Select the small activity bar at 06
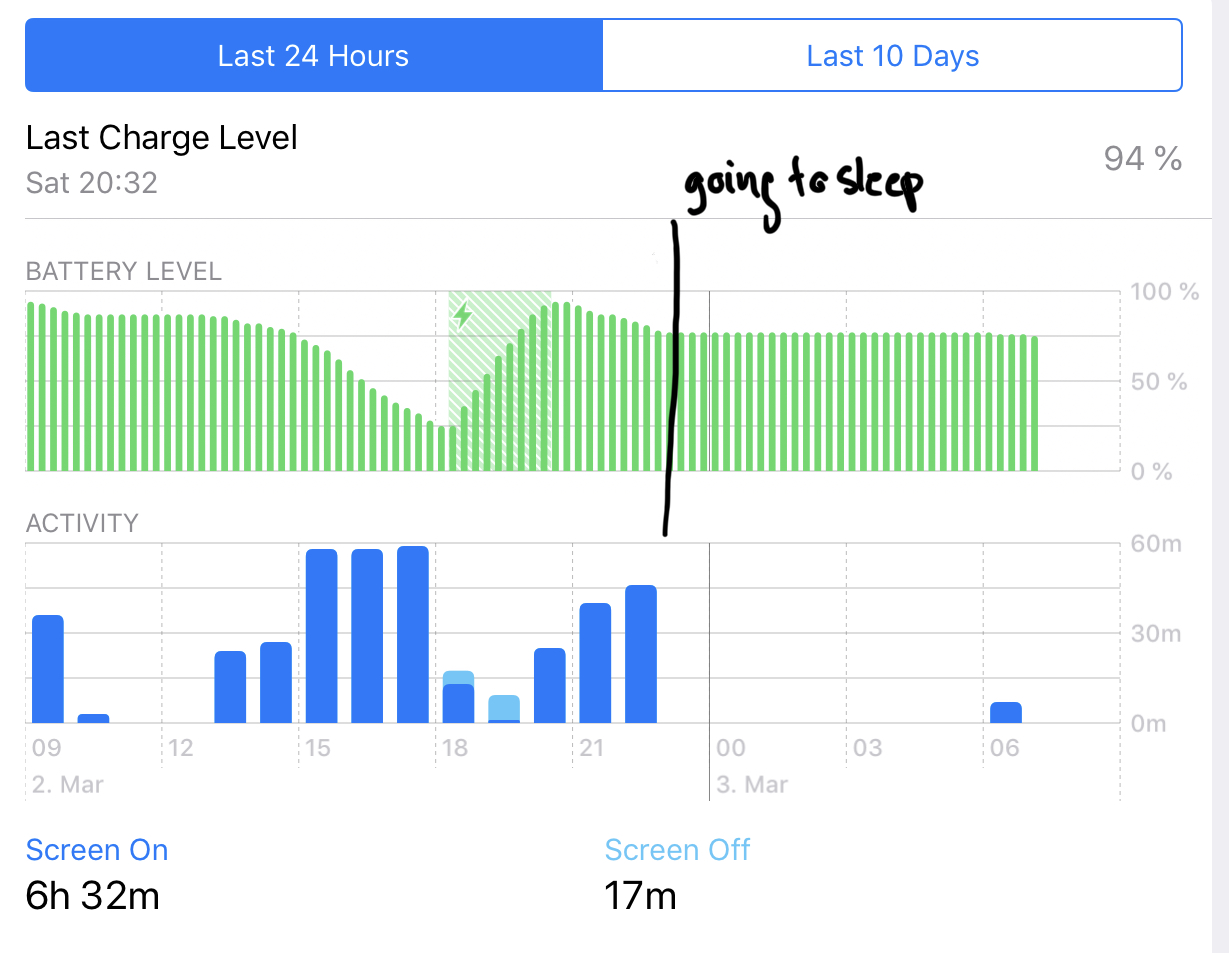 [x=1006, y=712]
